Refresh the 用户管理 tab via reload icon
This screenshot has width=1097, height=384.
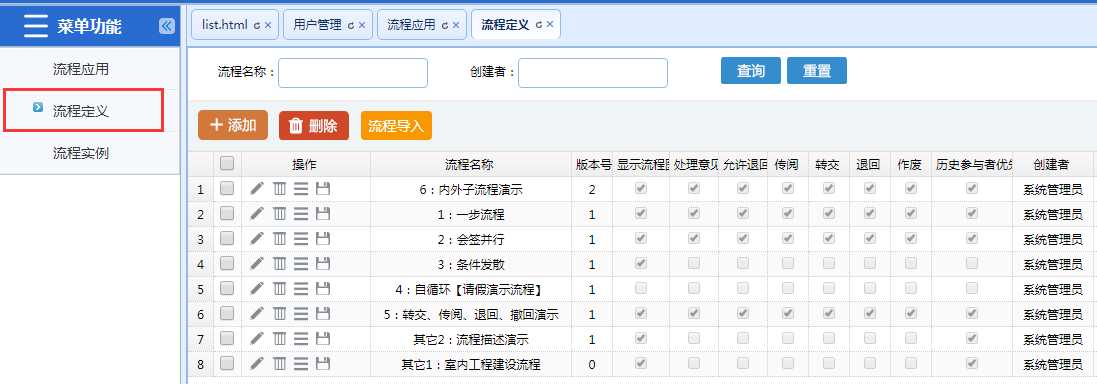351,25
